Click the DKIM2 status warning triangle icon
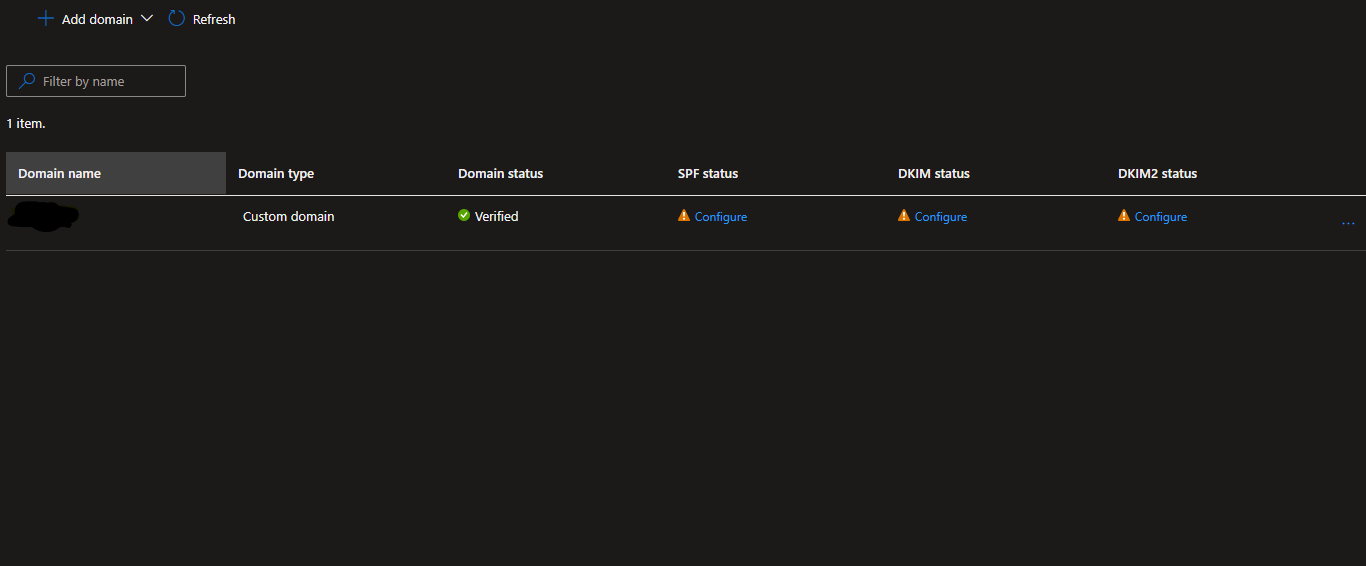Viewport: 1366px width, 566px height. pos(1124,215)
